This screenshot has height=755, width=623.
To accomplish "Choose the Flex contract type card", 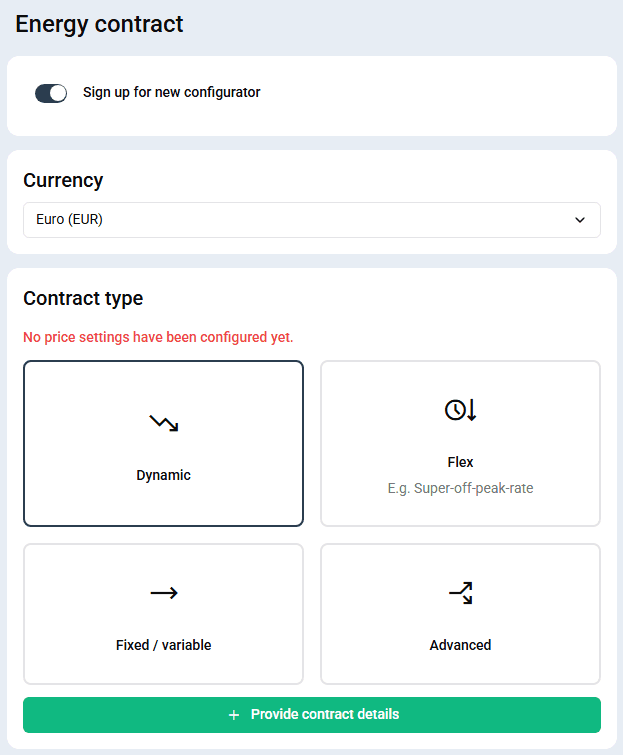I will tap(460, 443).
